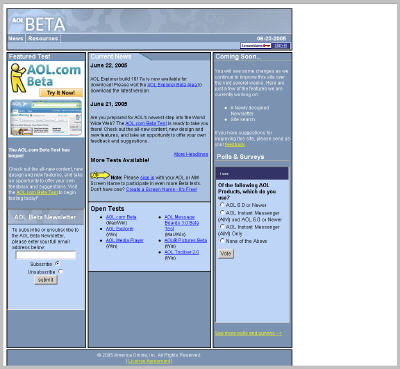Click the Vote button
Viewport: 400px width, 369px height.
pyautogui.click(x=226, y=254)
